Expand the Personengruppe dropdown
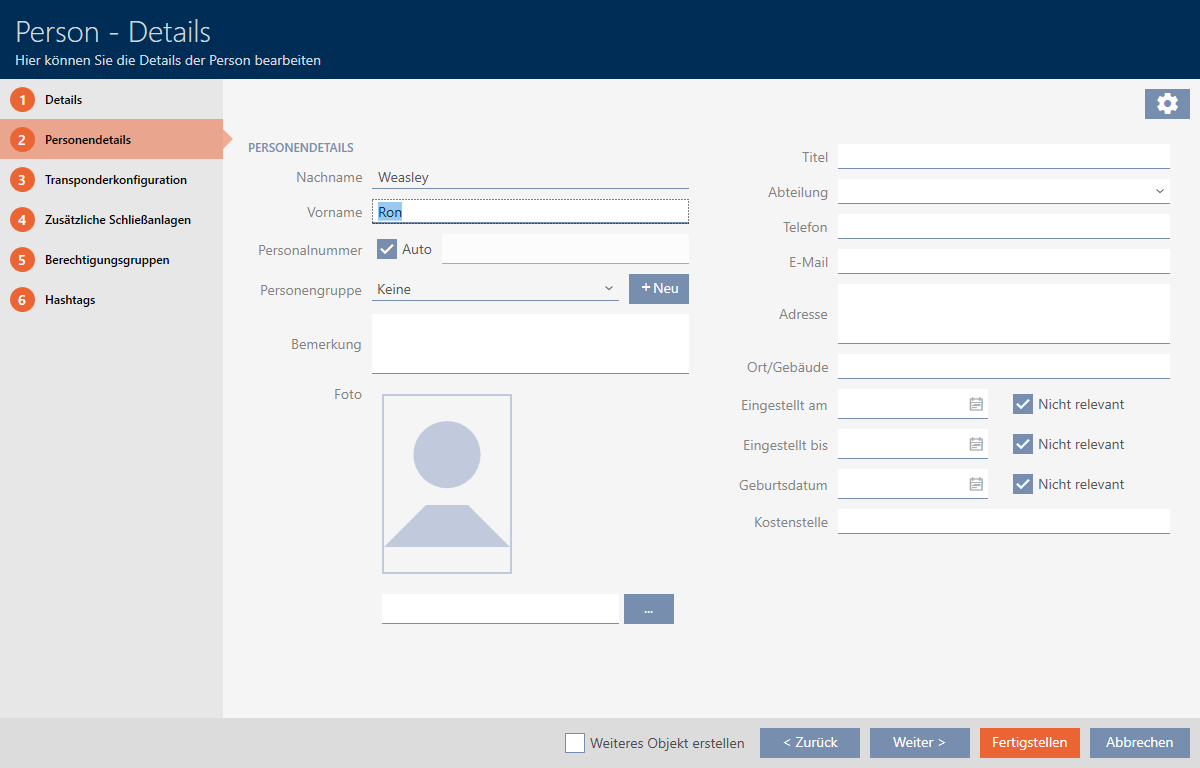Image resolution: width=1200 pixels, height=768 pixels. (x=609, y=289)
